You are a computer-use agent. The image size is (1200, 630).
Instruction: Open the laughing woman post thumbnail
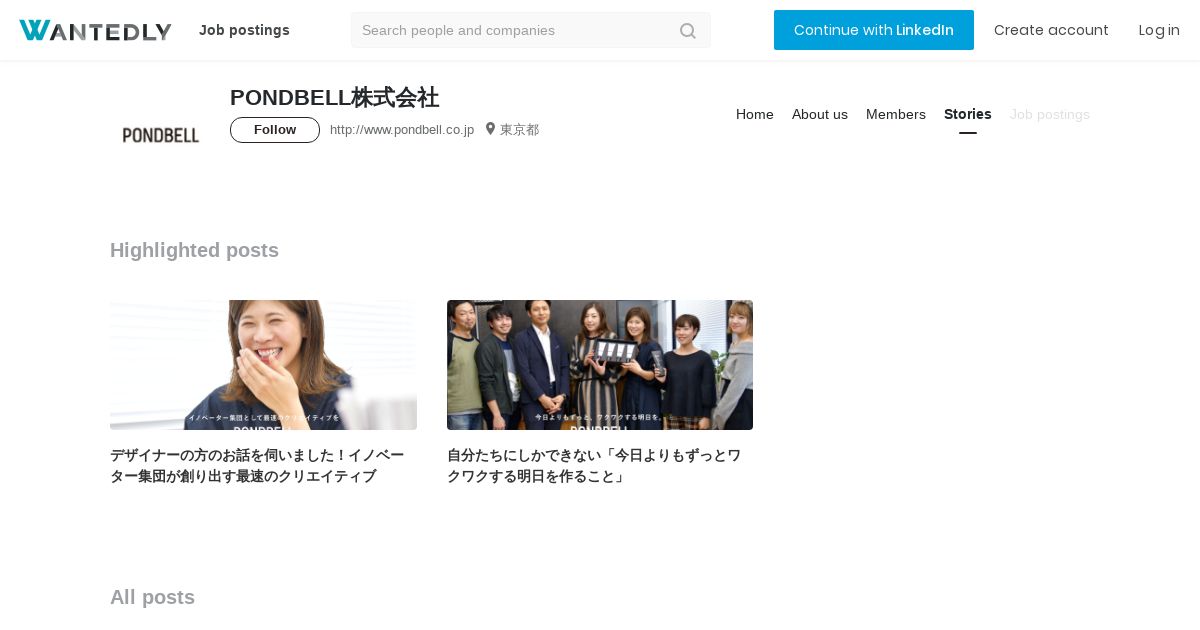(263, 365)
